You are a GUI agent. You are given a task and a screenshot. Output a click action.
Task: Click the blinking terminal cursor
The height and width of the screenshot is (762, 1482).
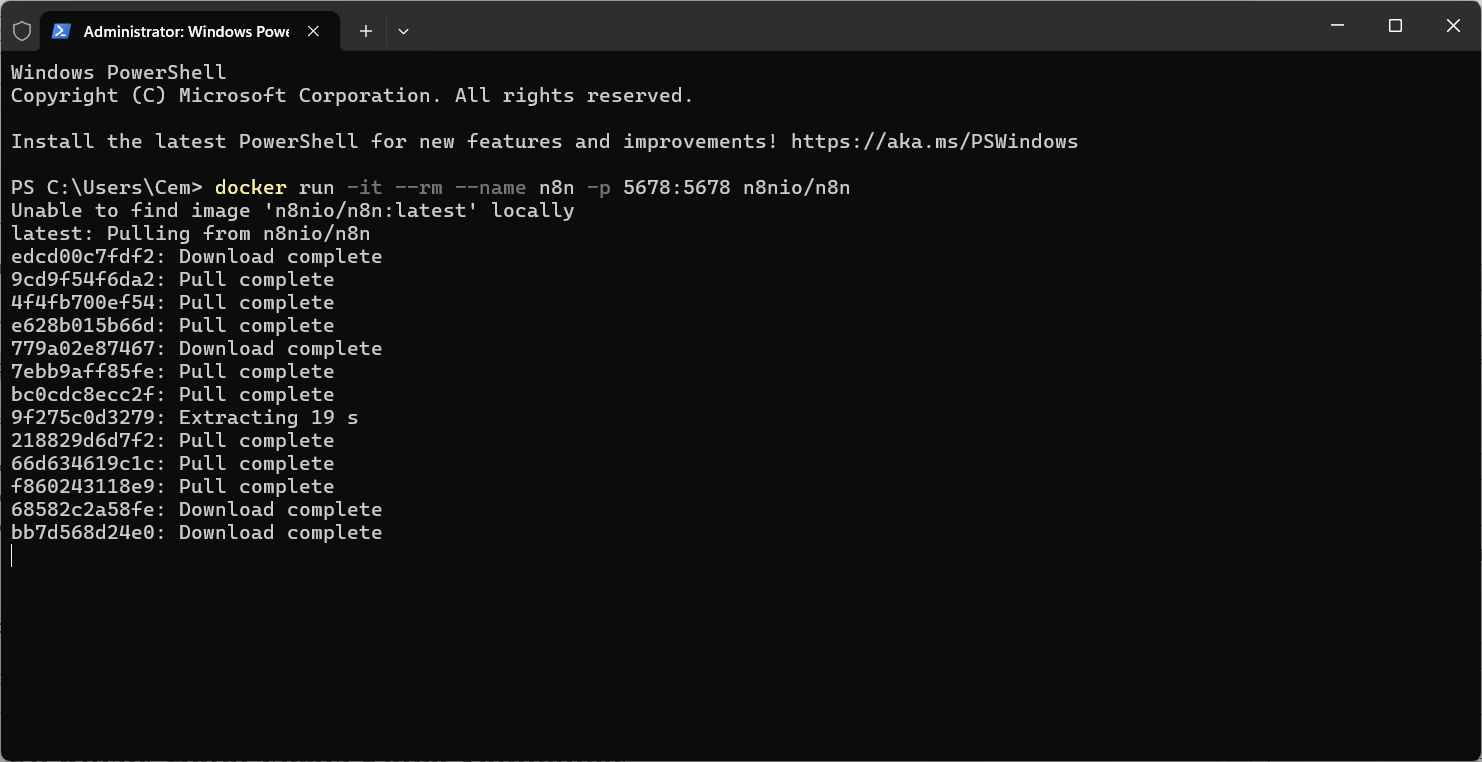click(x=12, y=556)
